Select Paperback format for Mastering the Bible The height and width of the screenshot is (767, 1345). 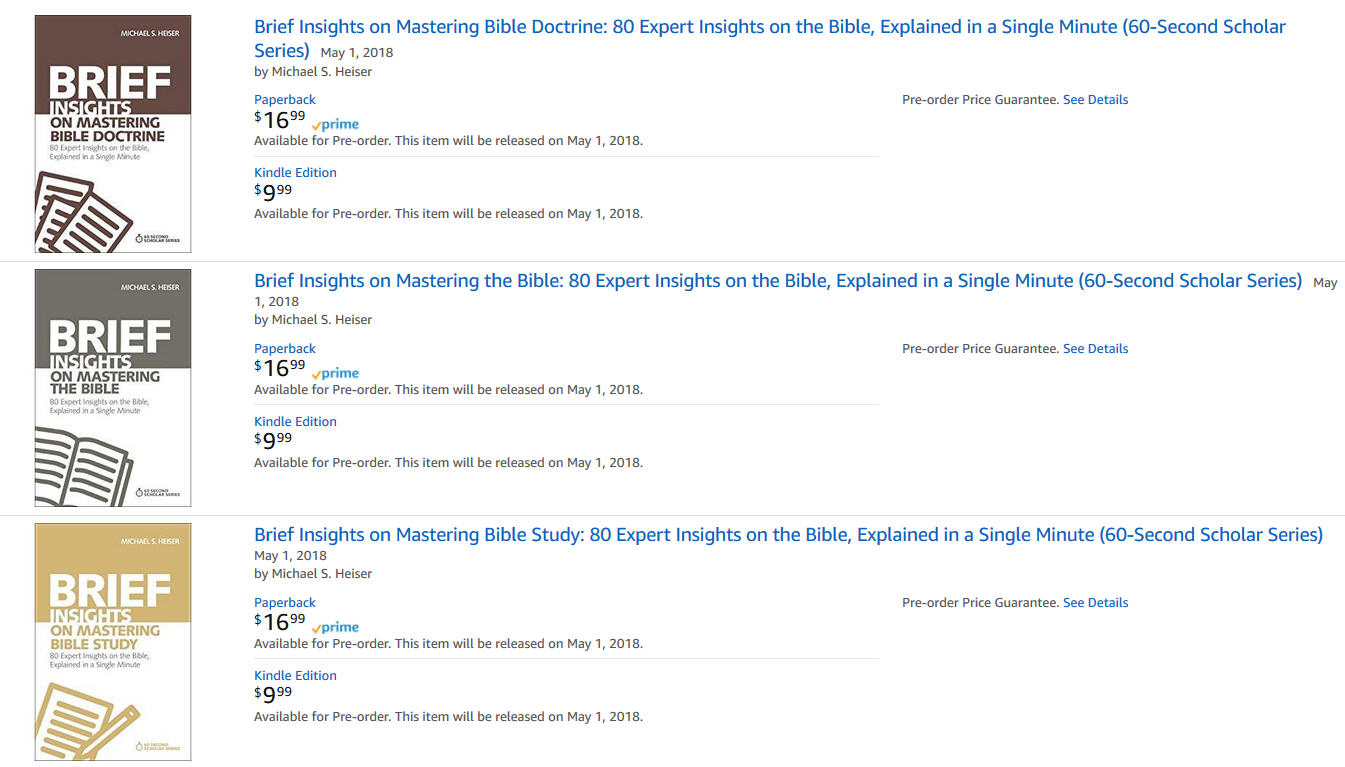[x=285, y=348]
